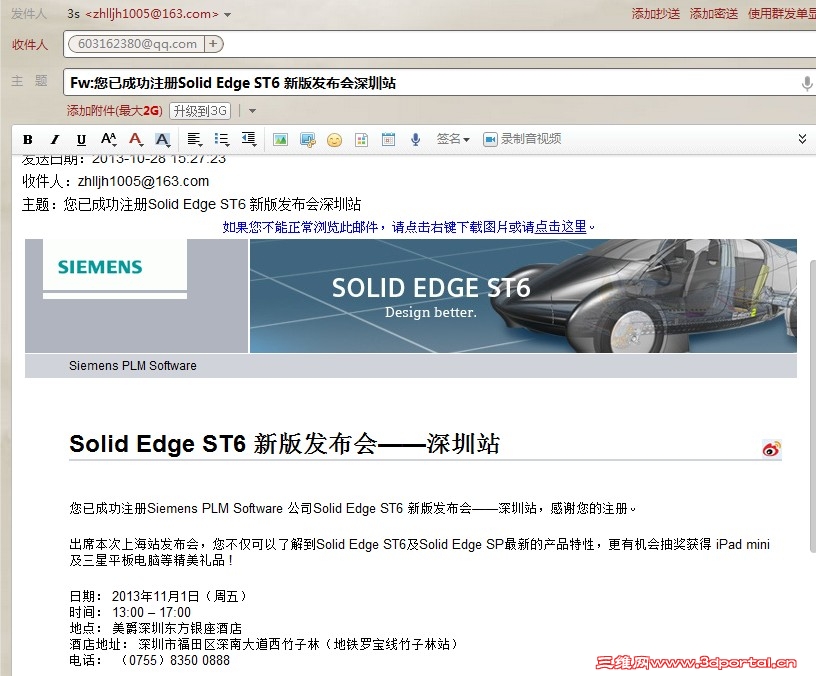This screenshot has width=816, height=676.
Task: Click 使用群发单显 link
Action: (x=782, y=14)
